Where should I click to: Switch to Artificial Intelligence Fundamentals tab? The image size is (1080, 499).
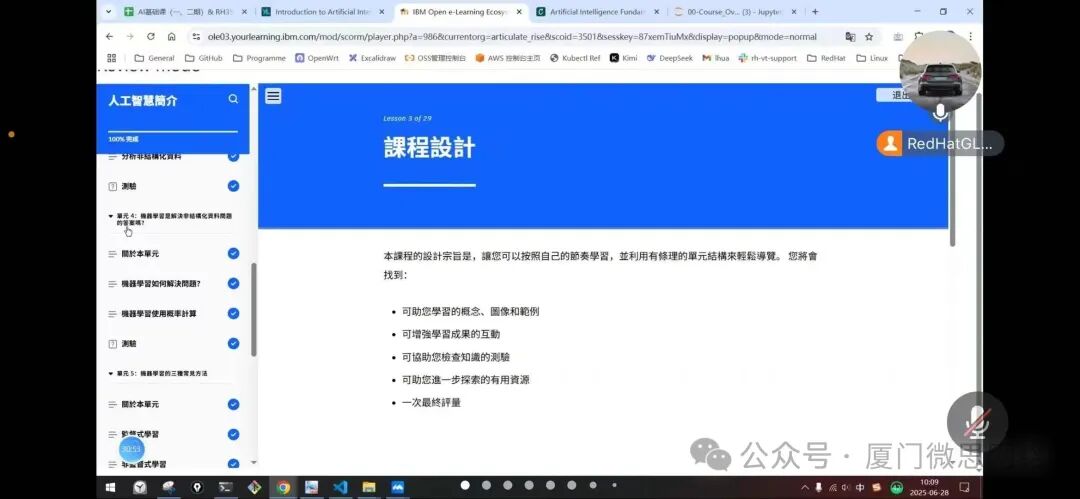[598, 12]
